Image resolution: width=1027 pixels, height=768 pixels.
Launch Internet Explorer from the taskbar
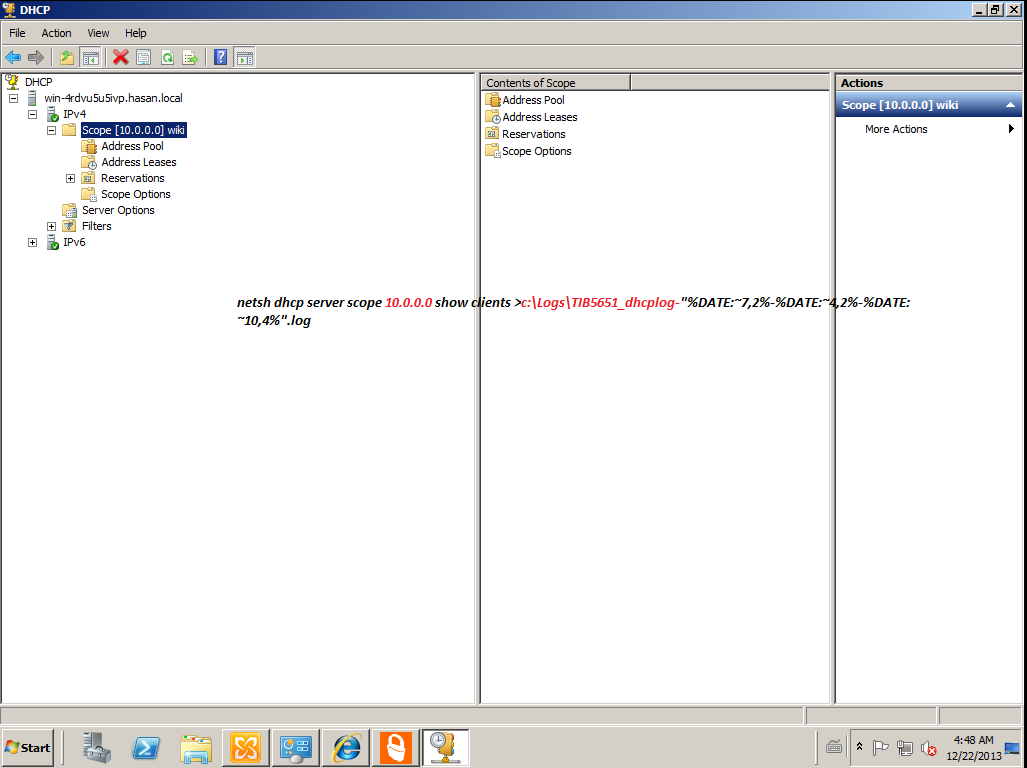(347, 747)
